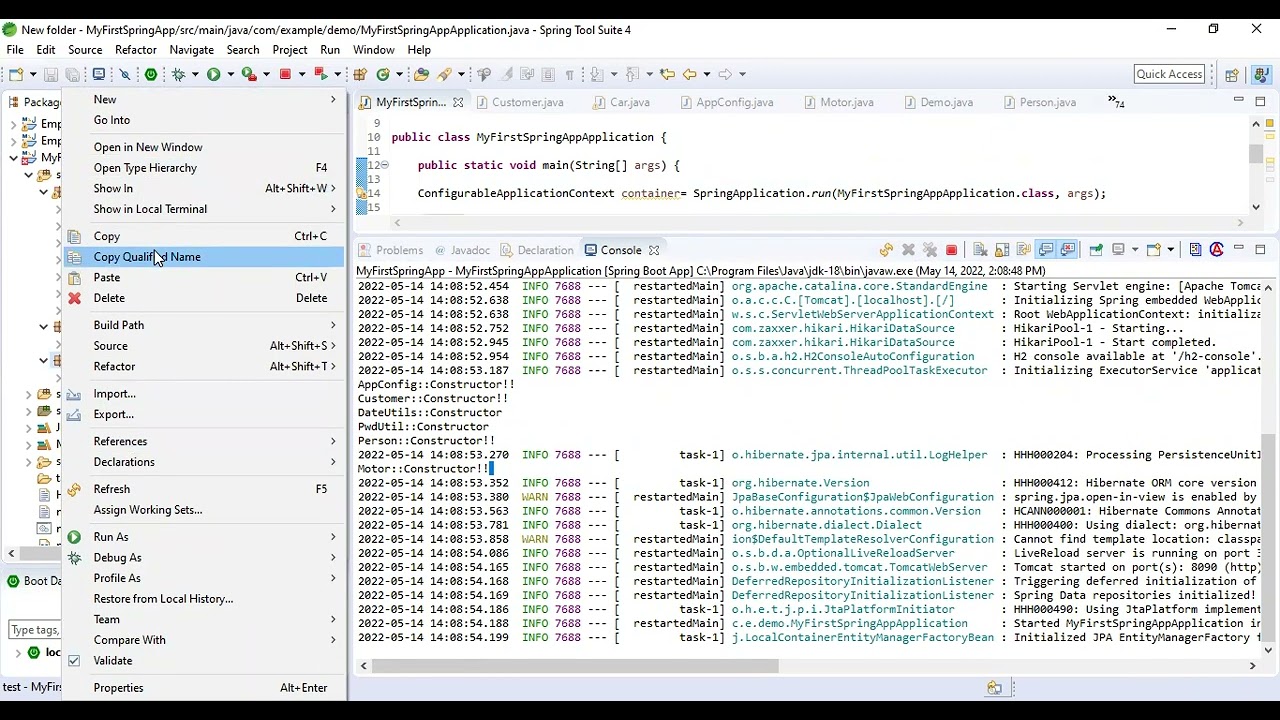Click the Relaunch toolbar icon
The width and height of the screenshot is (1280, 720).
(321, 74)
